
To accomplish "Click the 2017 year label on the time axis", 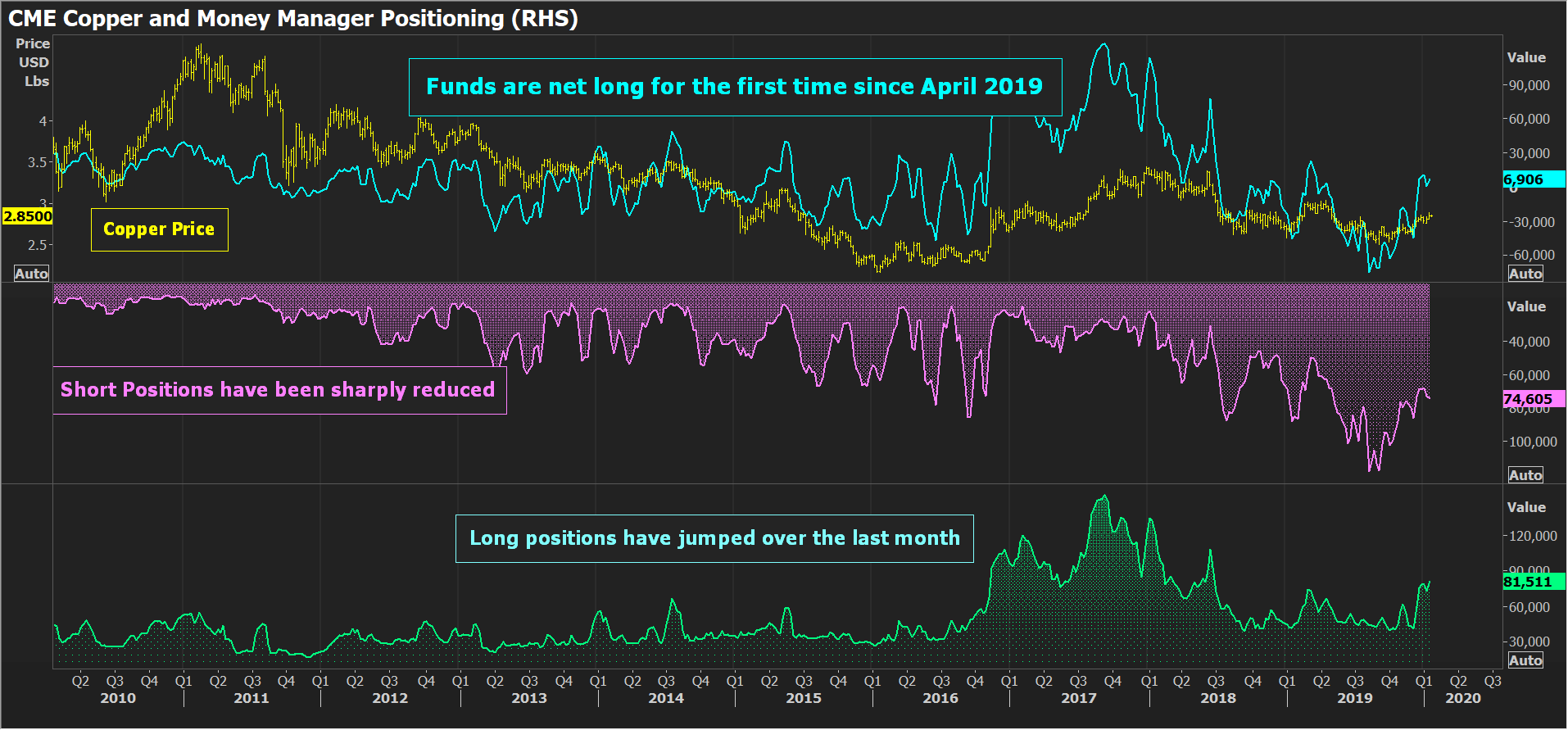I will [x=1078, y=698].
